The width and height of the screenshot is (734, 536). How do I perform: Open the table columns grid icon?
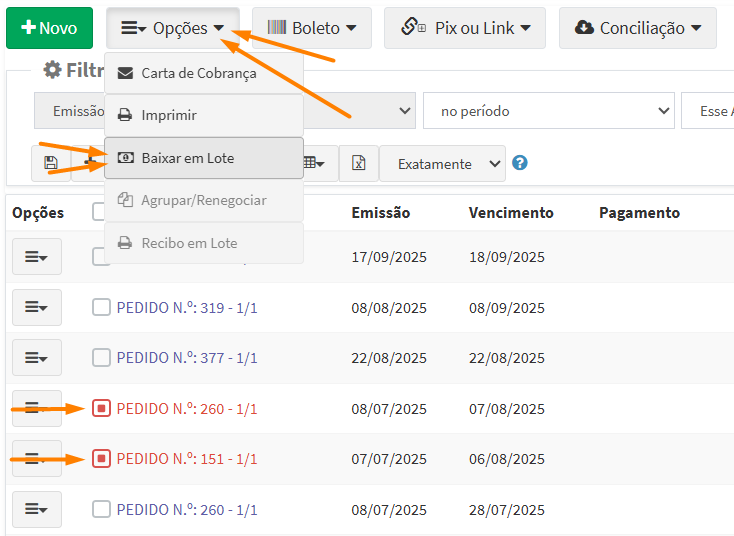[314, 163]
